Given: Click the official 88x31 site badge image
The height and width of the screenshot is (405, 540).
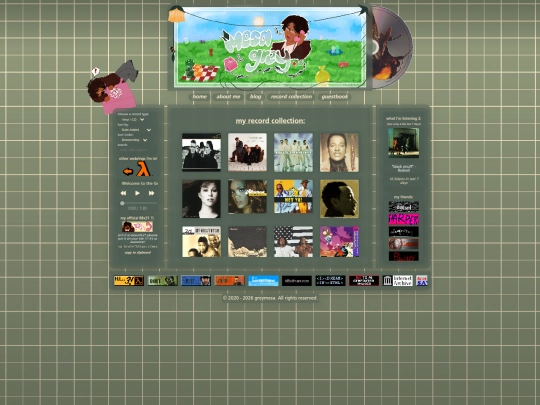Looking at the screenshot, I should click(137, 227).
